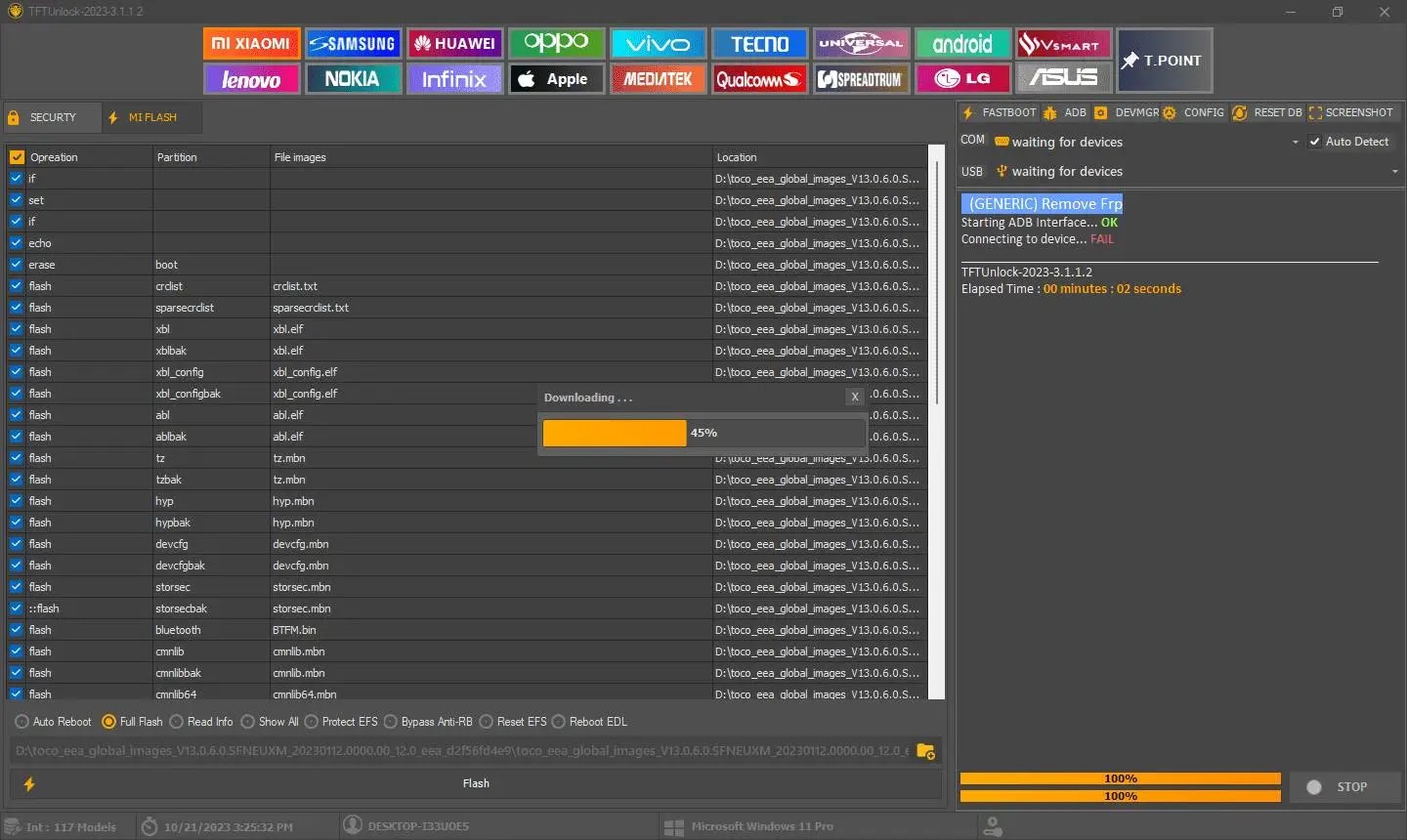Click the user icon beside DESKTOP-I33UOE5

pyautogui.click(x=352, y=825)
